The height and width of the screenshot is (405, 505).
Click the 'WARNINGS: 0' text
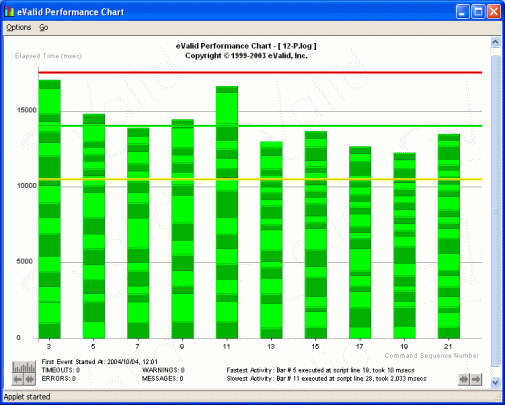[x=163, y=370]
